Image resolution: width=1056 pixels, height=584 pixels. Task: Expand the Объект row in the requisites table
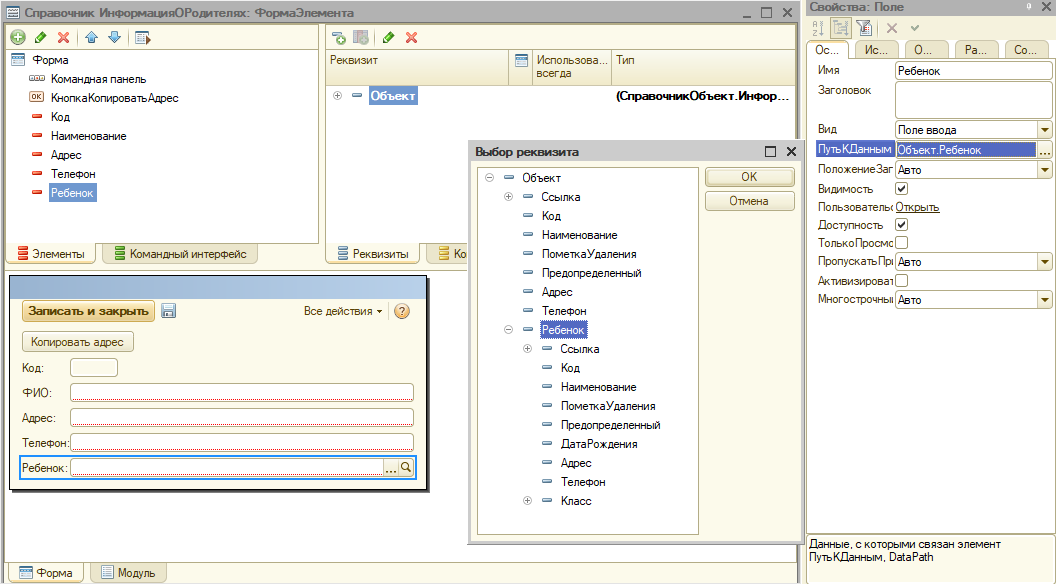337,96
